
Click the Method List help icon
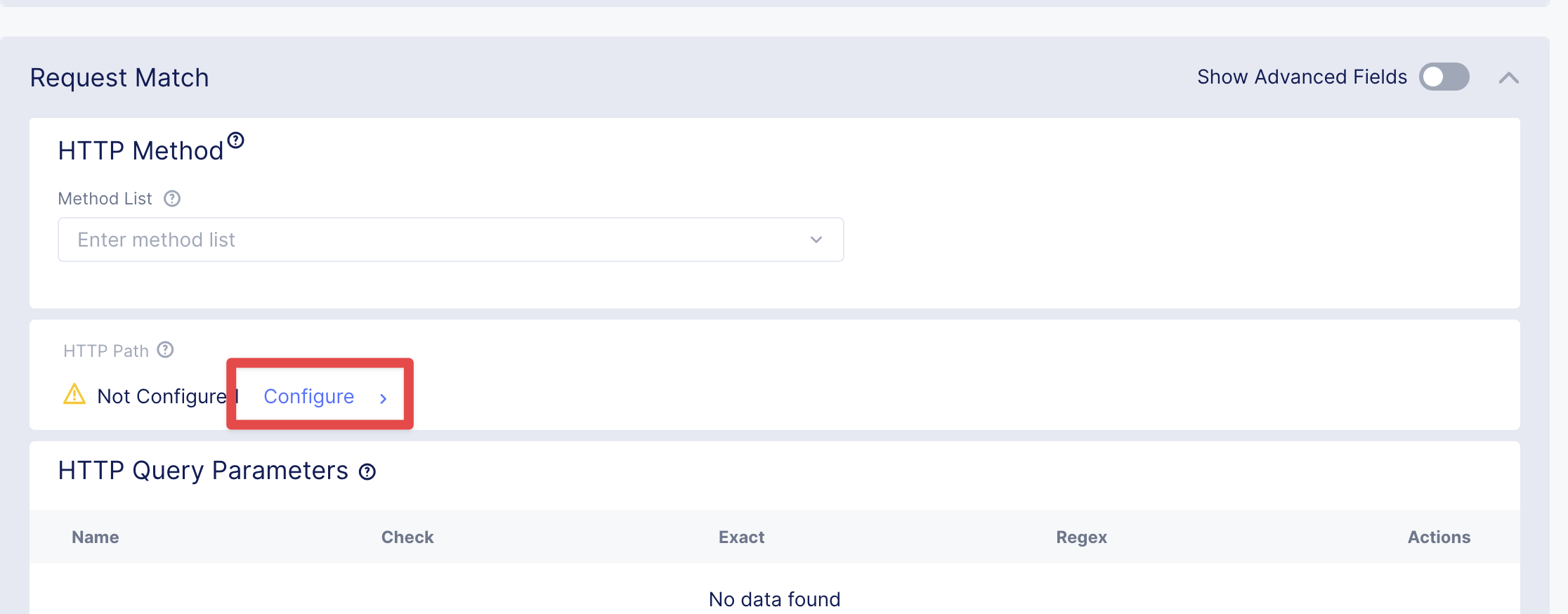pos(172,199)
